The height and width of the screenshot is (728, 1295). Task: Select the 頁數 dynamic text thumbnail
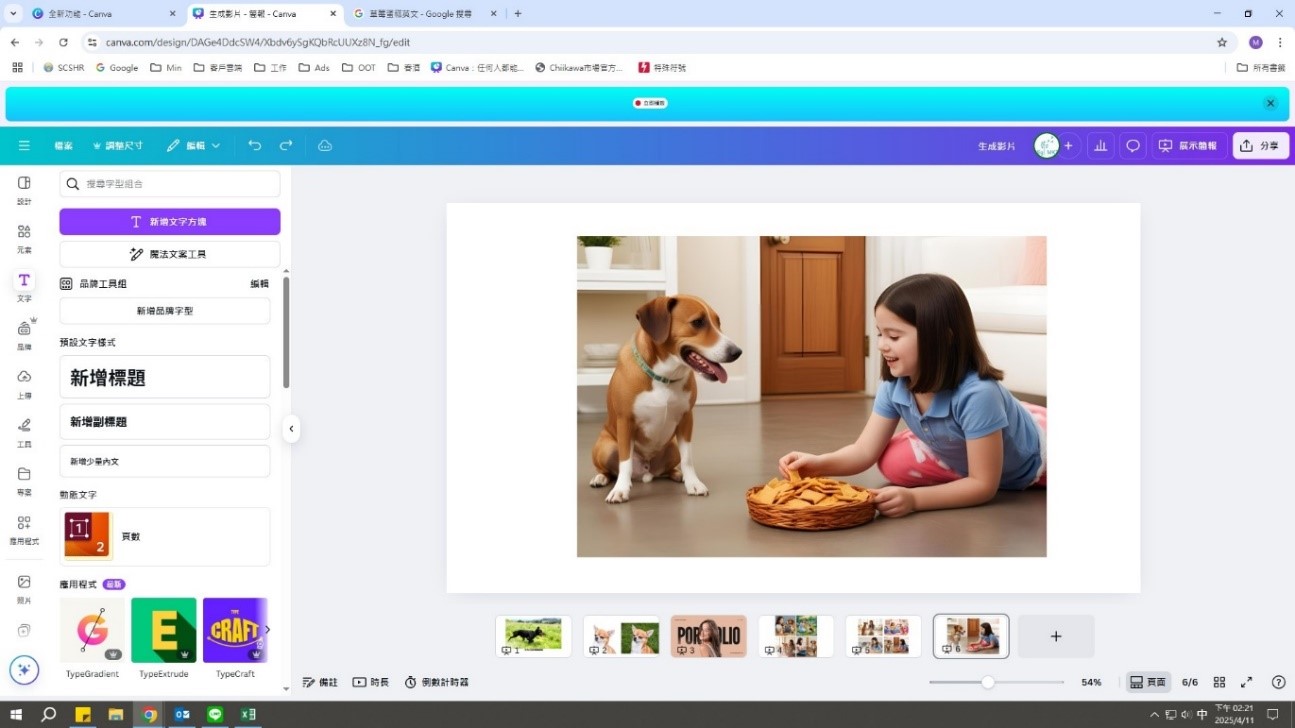click(x=88, y=536)
